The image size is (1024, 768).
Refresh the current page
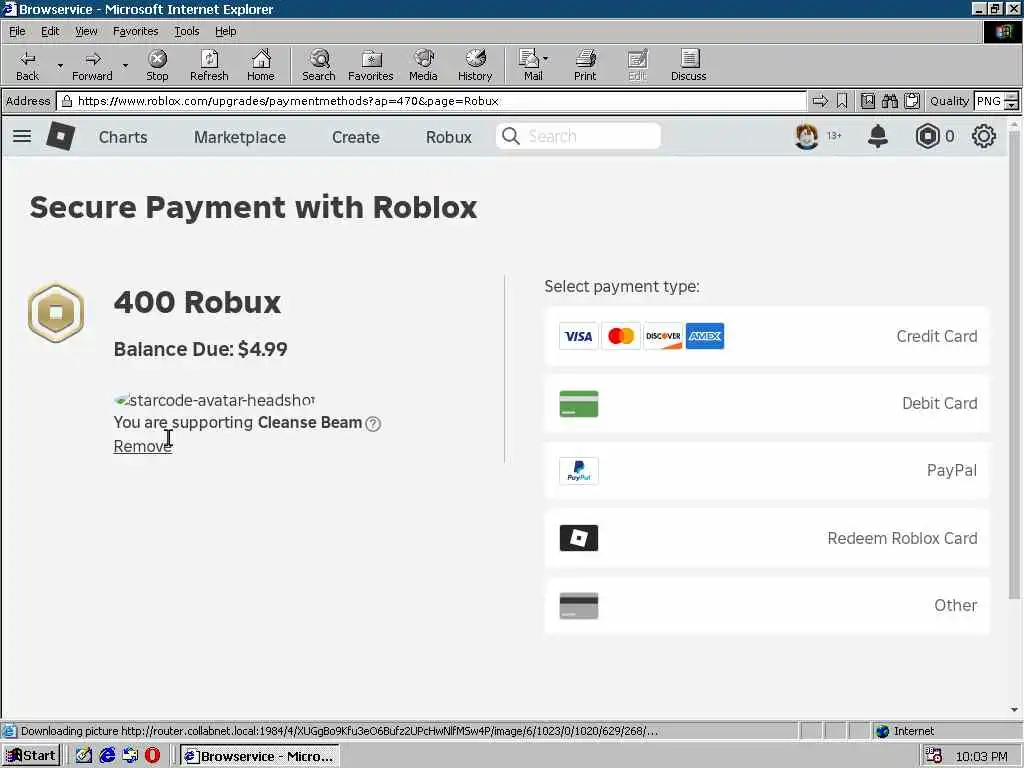(209, 65)
